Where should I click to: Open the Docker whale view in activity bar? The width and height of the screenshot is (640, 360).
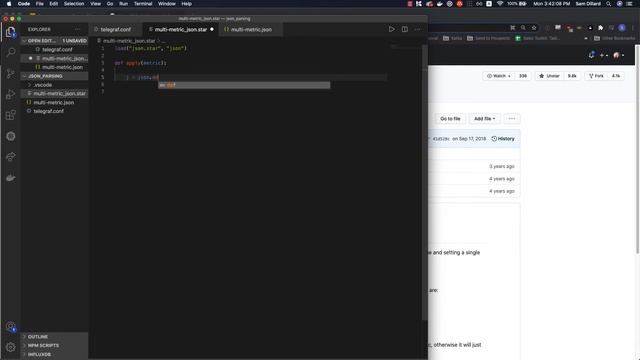[x=11, y=178]
